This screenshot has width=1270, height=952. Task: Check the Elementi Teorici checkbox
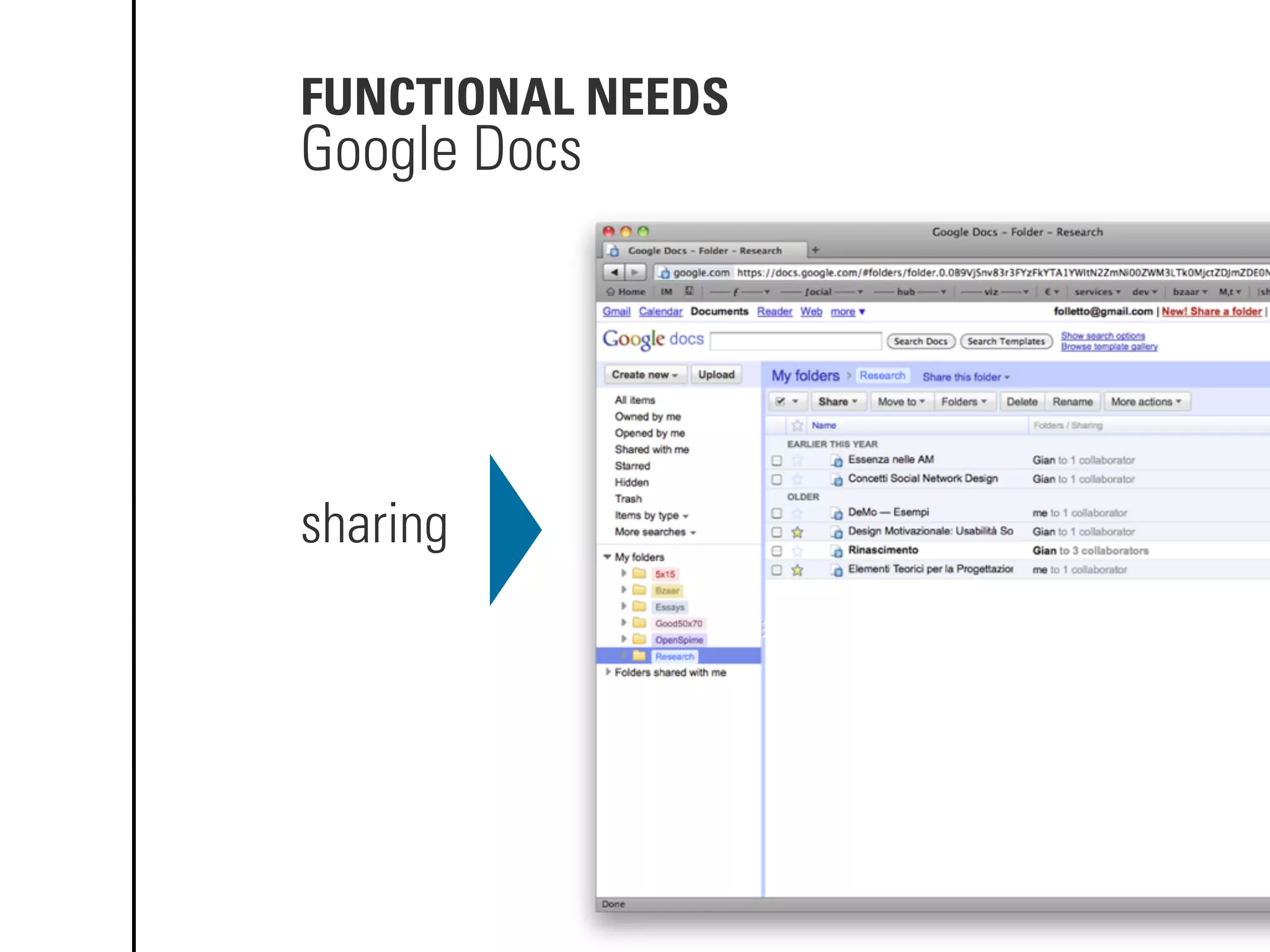click(776, 570)
